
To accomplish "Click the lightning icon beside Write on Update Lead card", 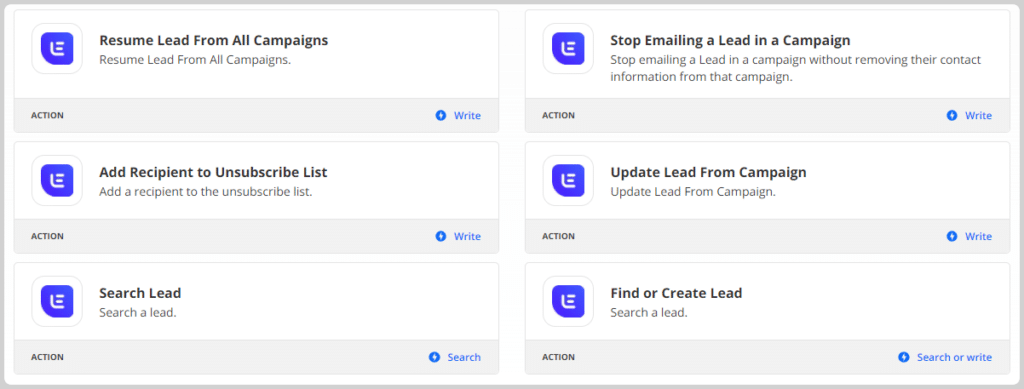I will (x=952, y=236).
